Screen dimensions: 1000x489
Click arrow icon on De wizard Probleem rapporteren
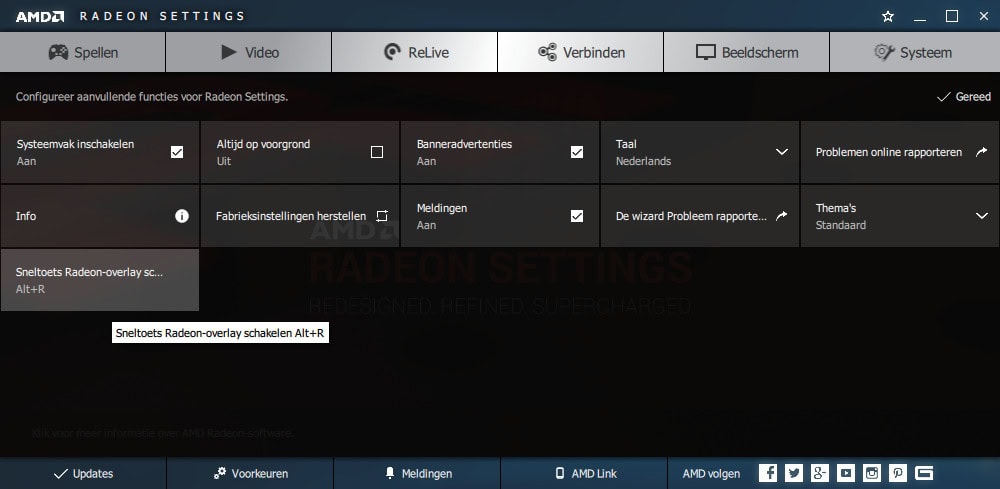[x=781, y=216]
